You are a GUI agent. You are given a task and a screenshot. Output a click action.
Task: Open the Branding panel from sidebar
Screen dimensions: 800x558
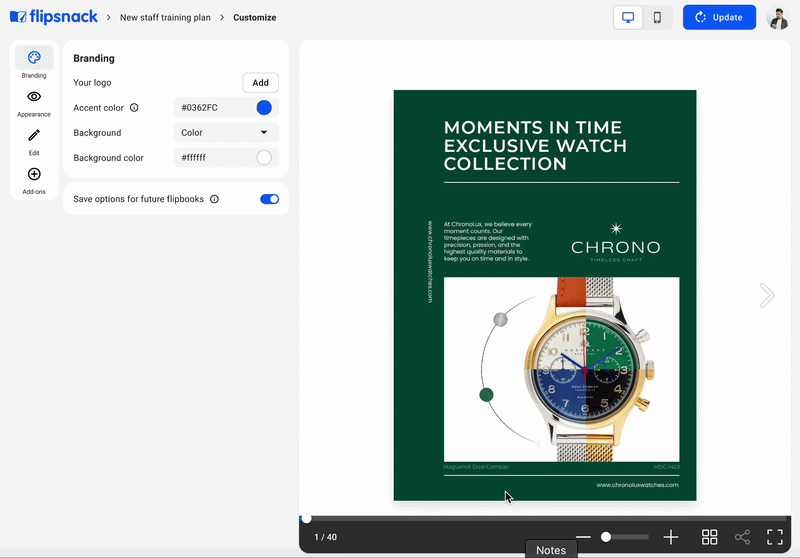[x=34, y=63]
